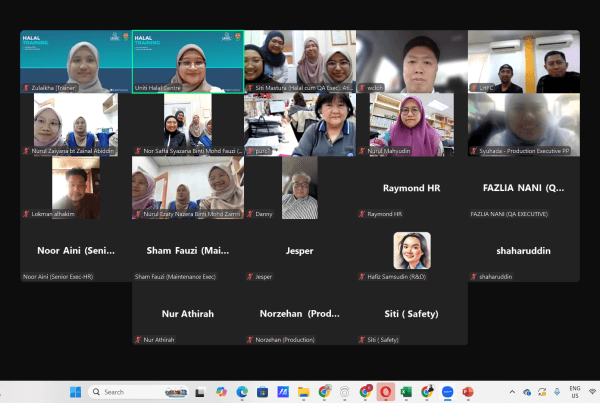Open the ENG US language switcher
Viewport: 600px width, 403px height.
[575, 392]
